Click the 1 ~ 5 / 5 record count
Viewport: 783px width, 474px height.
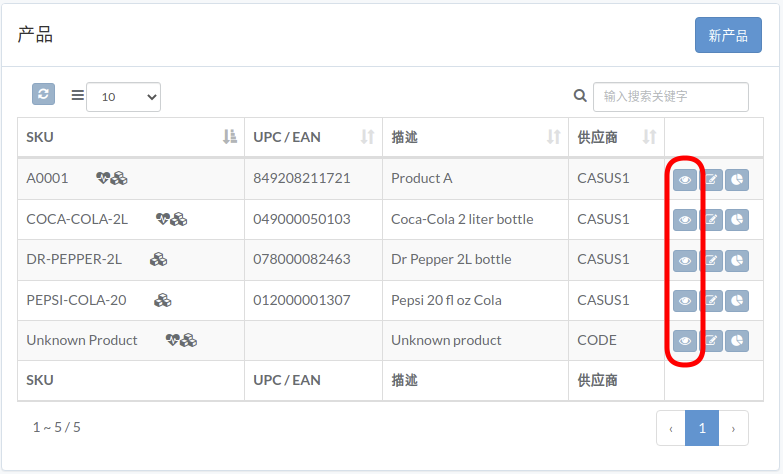[x=56, y=427]
